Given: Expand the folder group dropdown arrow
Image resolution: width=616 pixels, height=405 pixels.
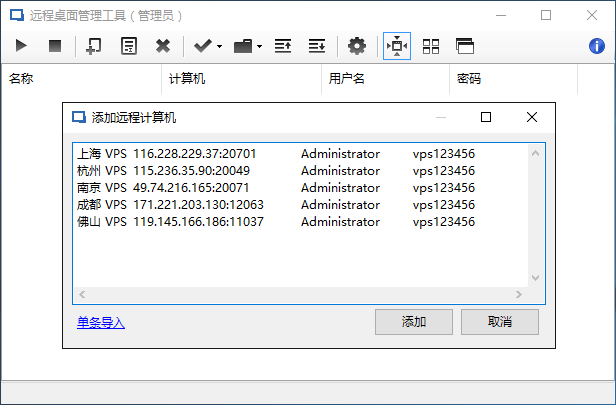Looking at the screenshot, I should click(260, 47).
